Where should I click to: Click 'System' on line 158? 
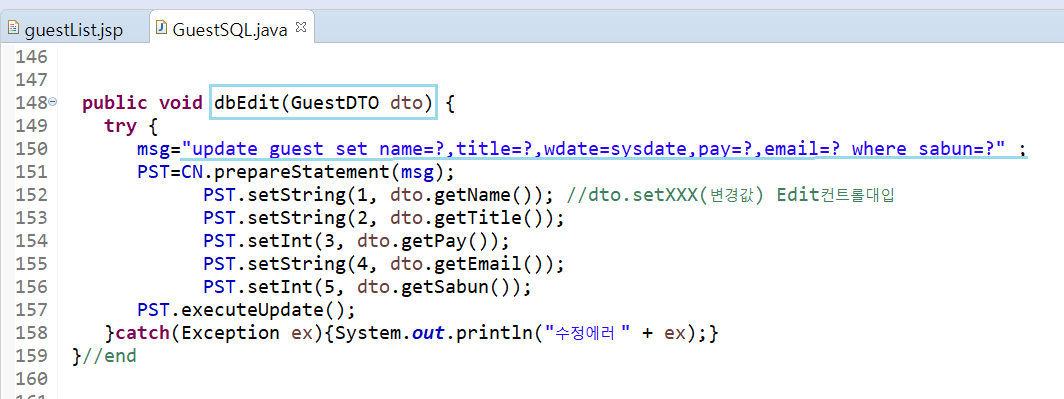(368, 332)
